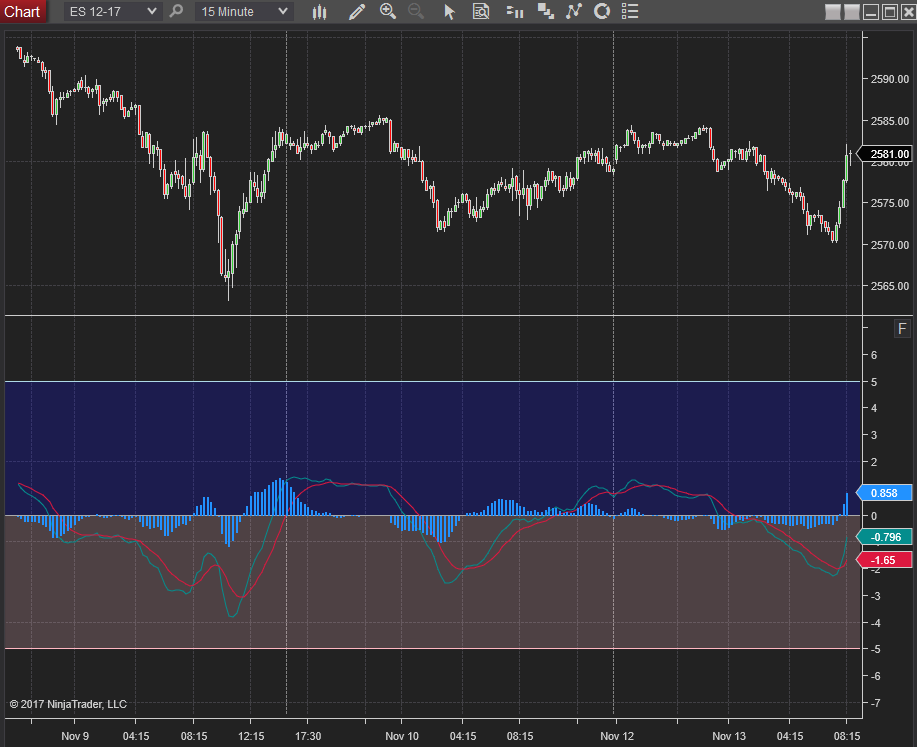The width and height of the screenshot is (917, 747).
Task: Open the chart style bar type selector
Action: [320, 12]
